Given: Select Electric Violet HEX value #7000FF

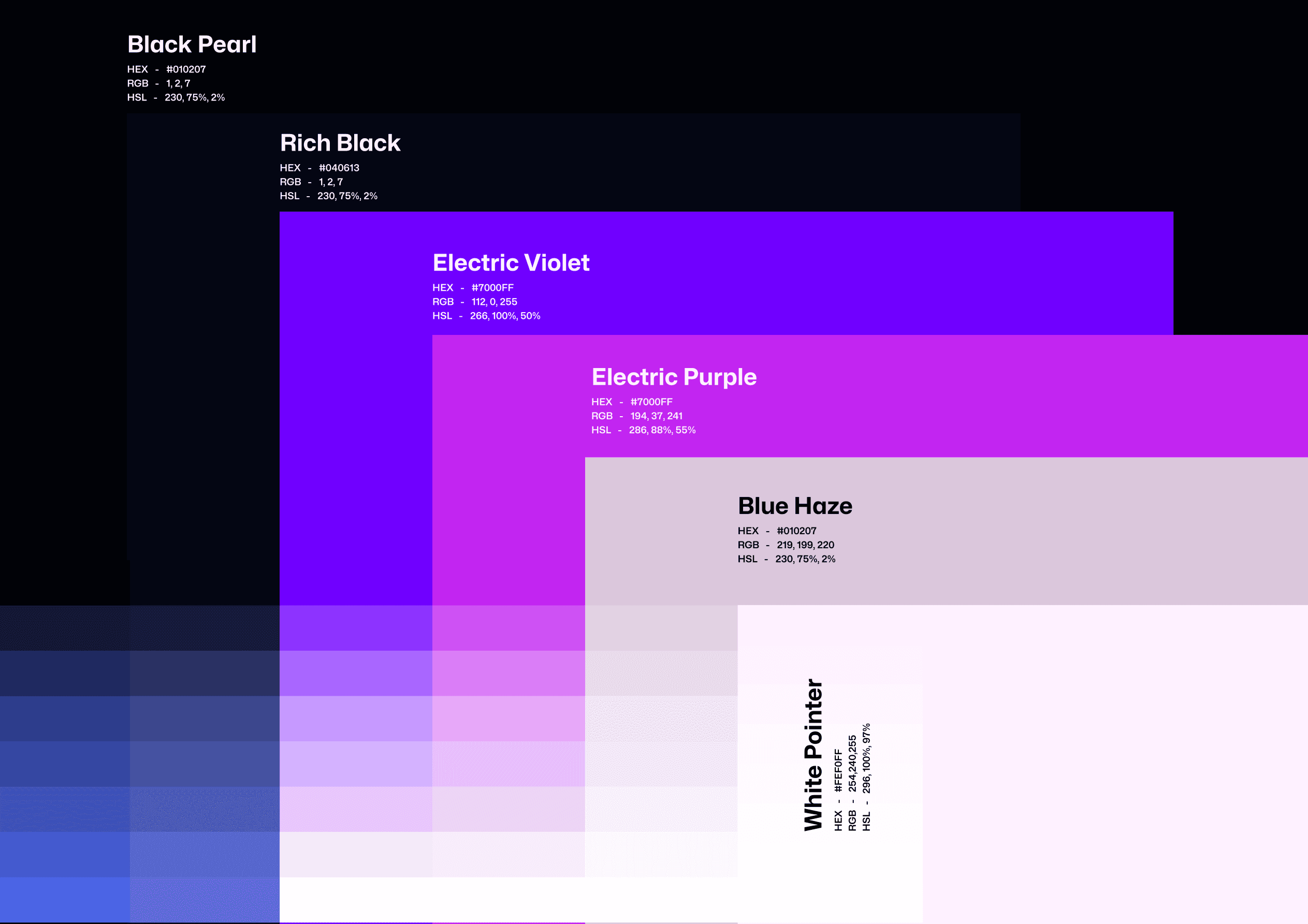Looking at the screenshot, I should click(492, 288).
